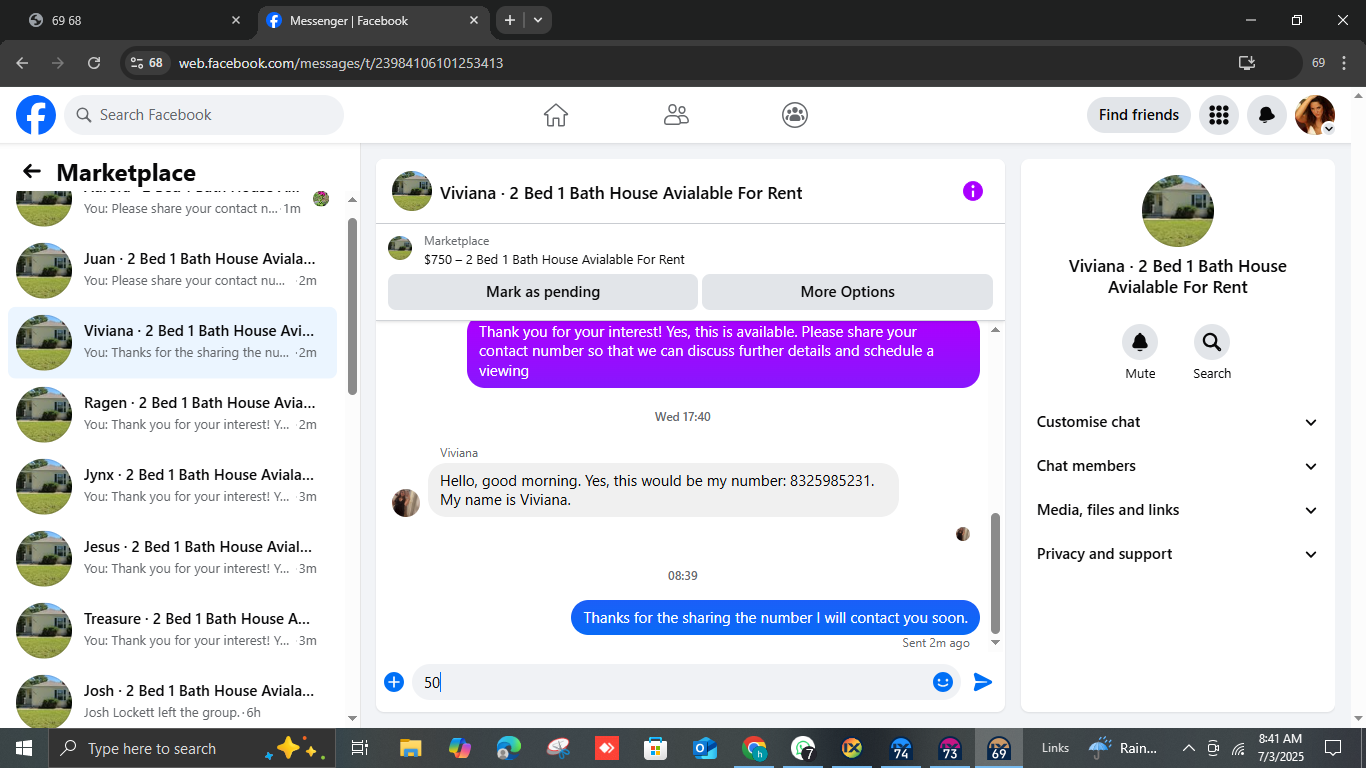The height and width of the screenshot is (768, 1366).
Task: Click the Search magnifier in chat details
Action: tap(1212, 343)
